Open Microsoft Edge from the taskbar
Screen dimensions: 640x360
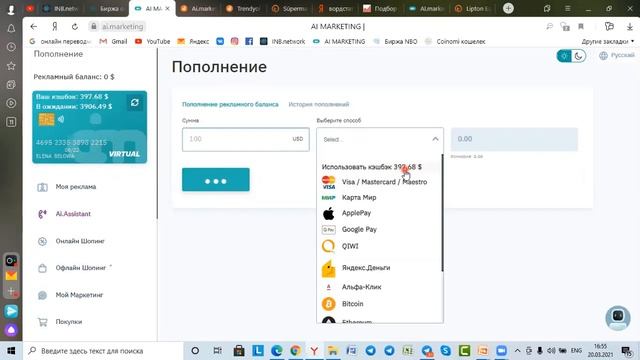(277, 351)
